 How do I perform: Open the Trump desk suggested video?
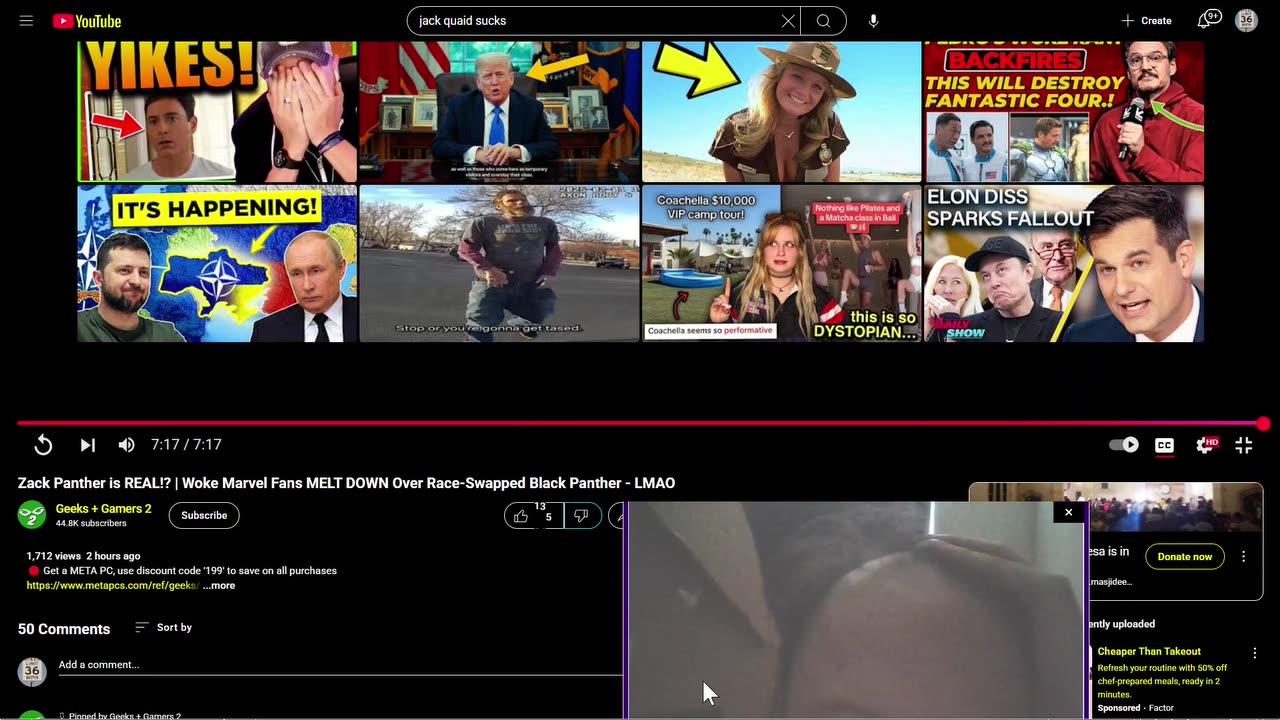tap(499, 112)
